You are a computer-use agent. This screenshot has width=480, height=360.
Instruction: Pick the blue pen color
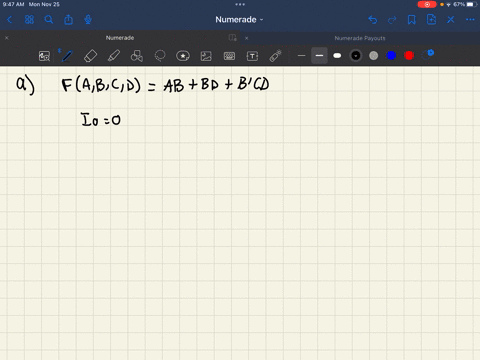point(391,56)
